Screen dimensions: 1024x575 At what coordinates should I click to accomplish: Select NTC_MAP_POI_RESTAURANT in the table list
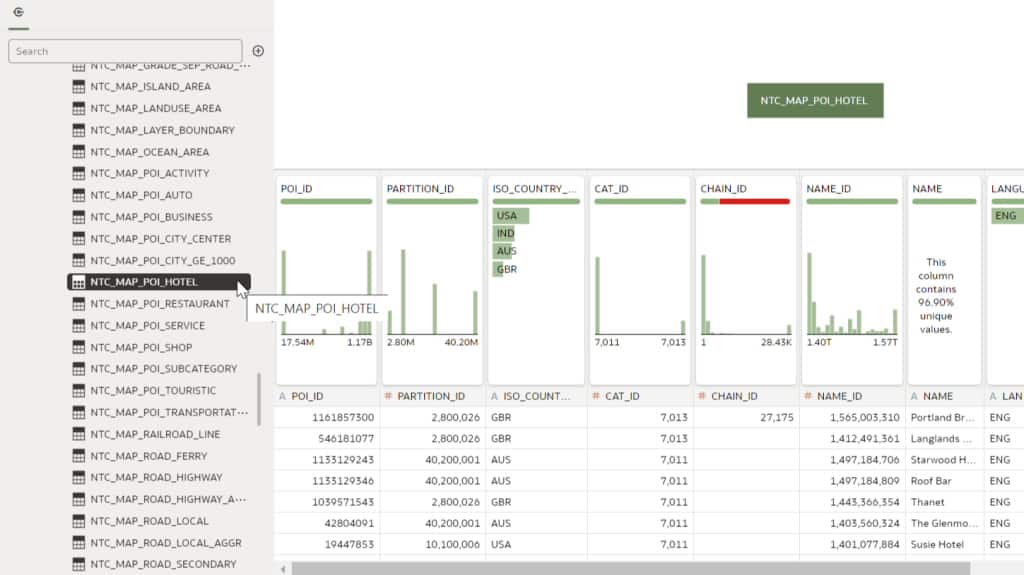159,304
